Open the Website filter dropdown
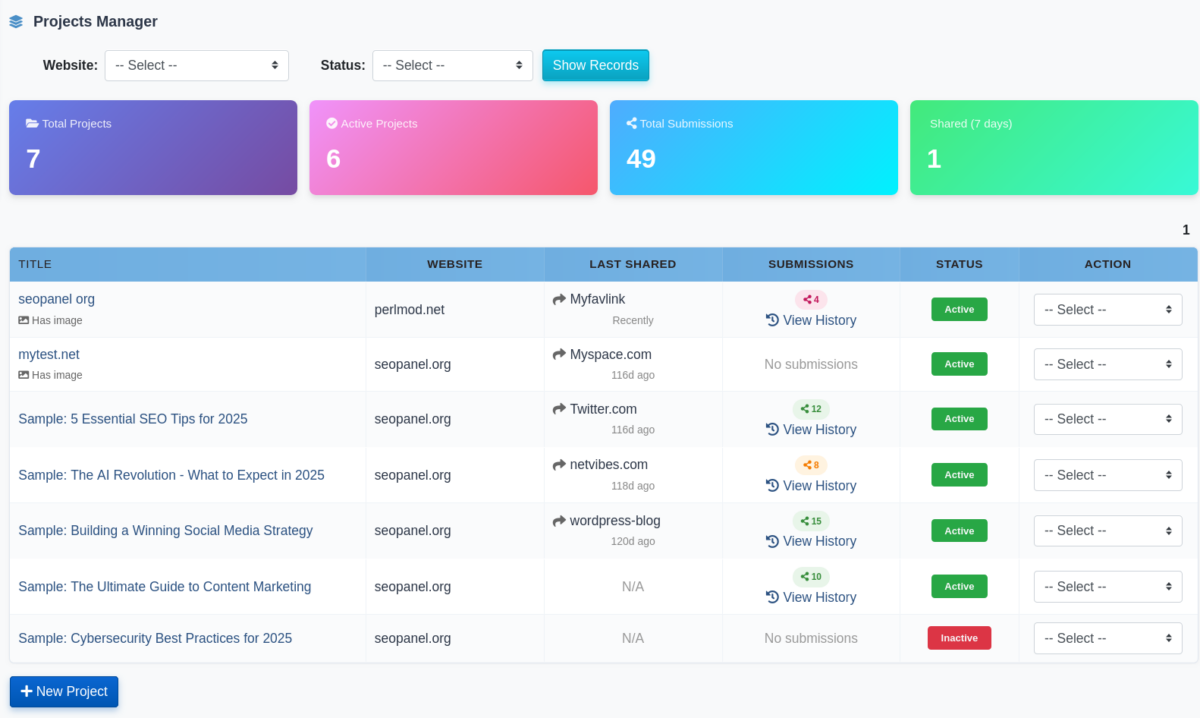Screen dimensions: 1200x718 click(197, 65)
